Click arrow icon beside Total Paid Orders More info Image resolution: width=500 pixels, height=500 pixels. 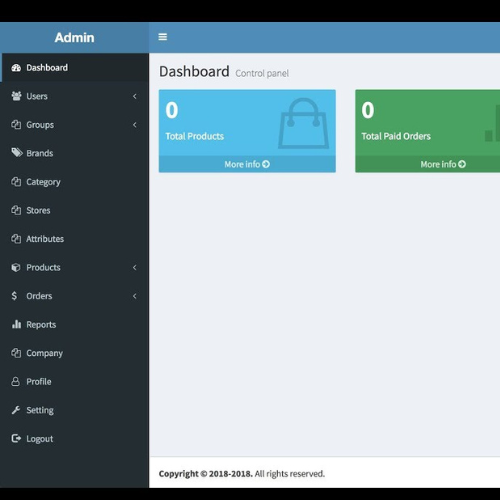pyautogui.click(x=462, y=164)
